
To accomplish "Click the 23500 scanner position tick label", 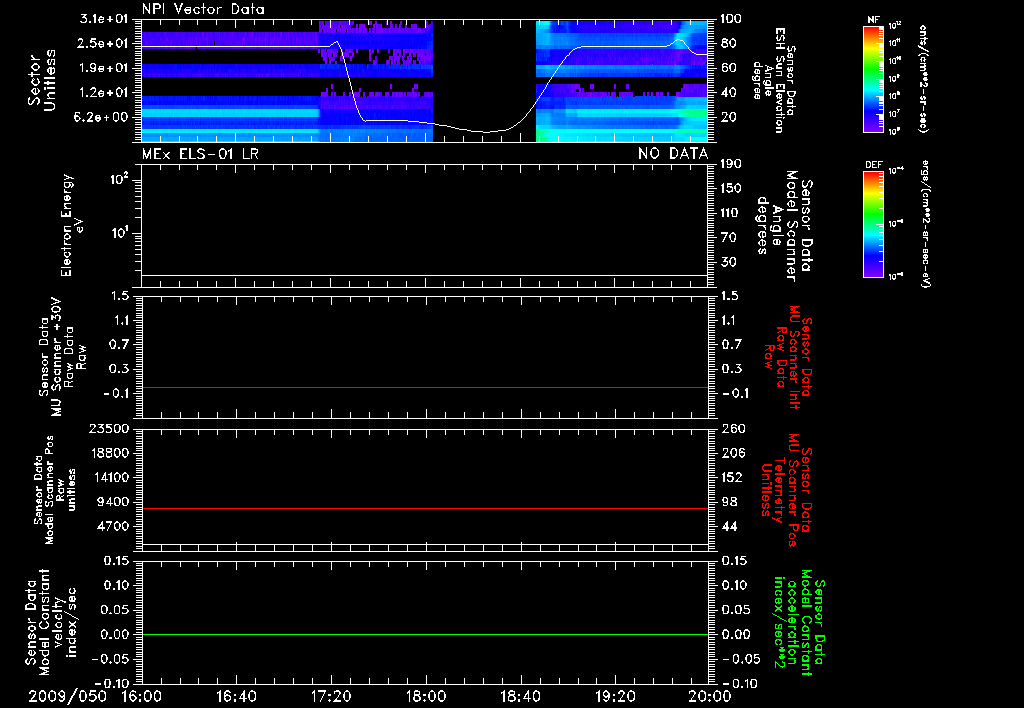I will click(x=110, y=428).
